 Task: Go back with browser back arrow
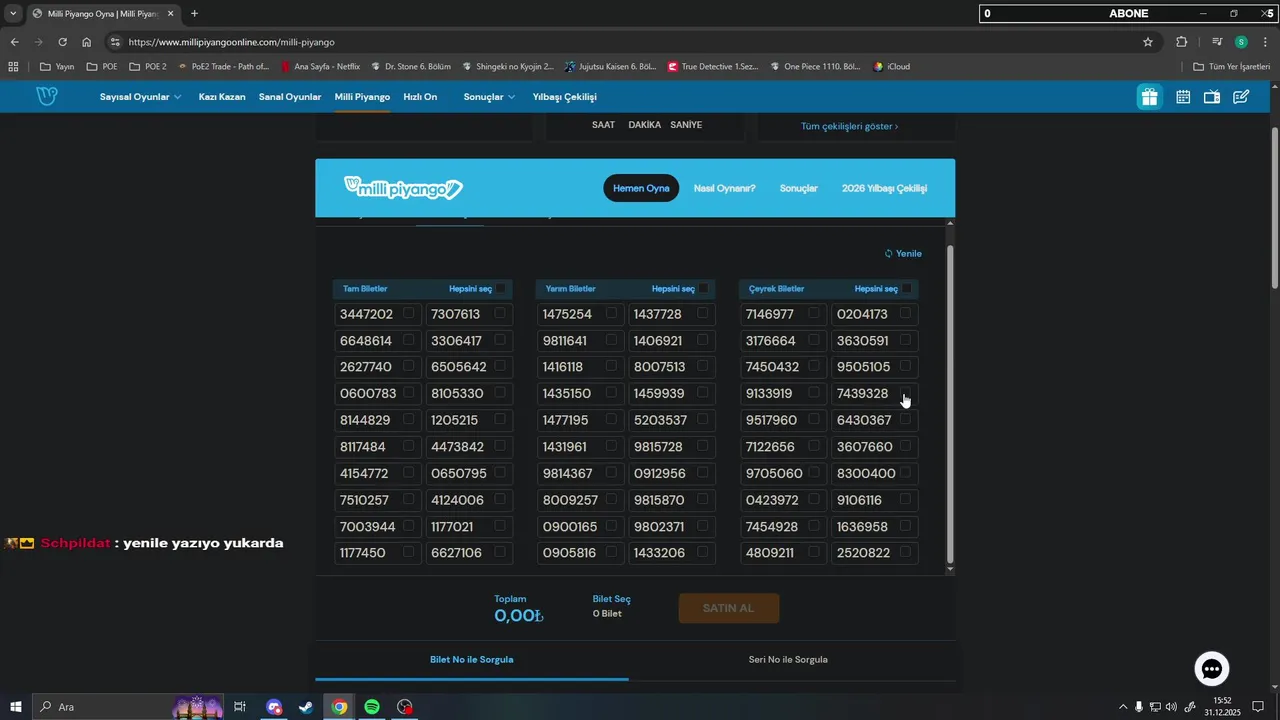click(14, 42)
